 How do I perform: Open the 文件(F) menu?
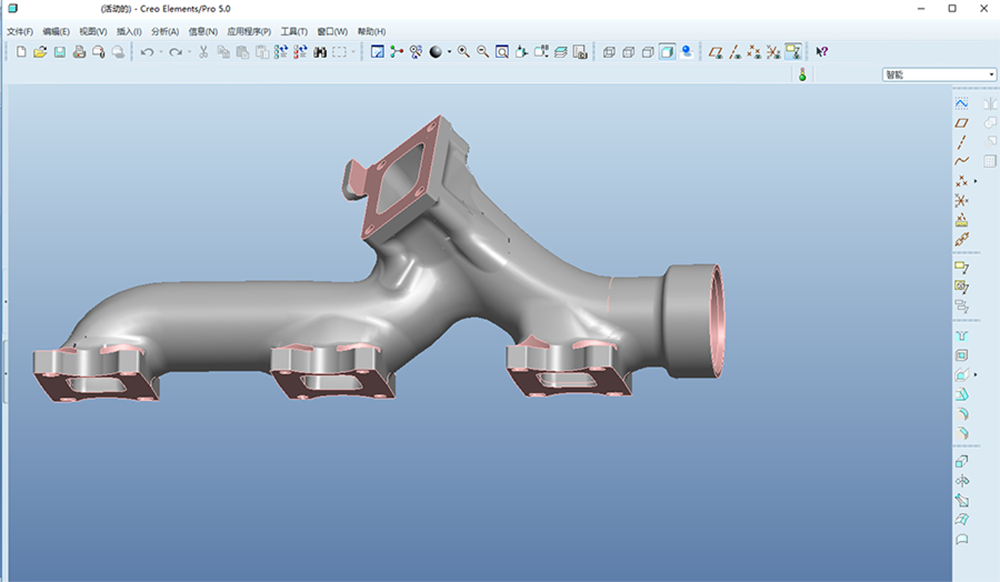20,31
